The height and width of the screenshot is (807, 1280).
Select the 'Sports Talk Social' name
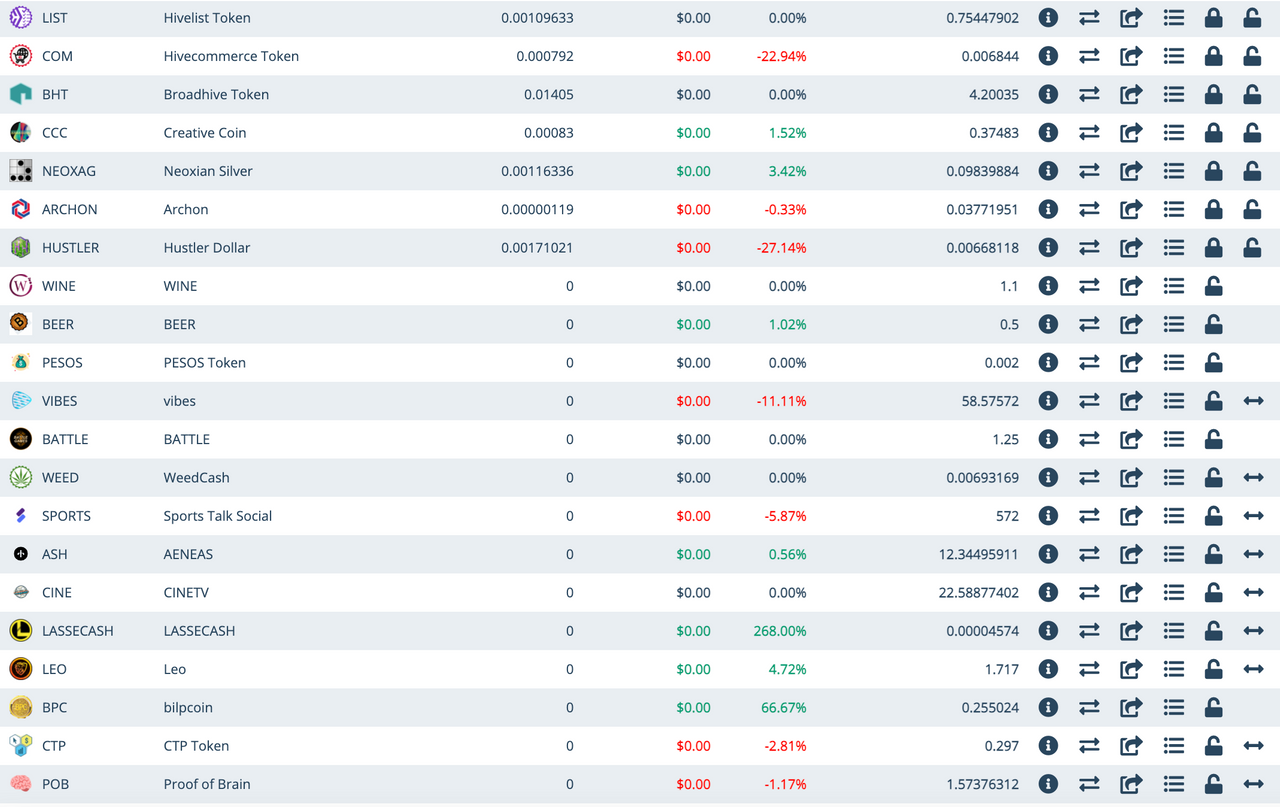pos(218,516)
